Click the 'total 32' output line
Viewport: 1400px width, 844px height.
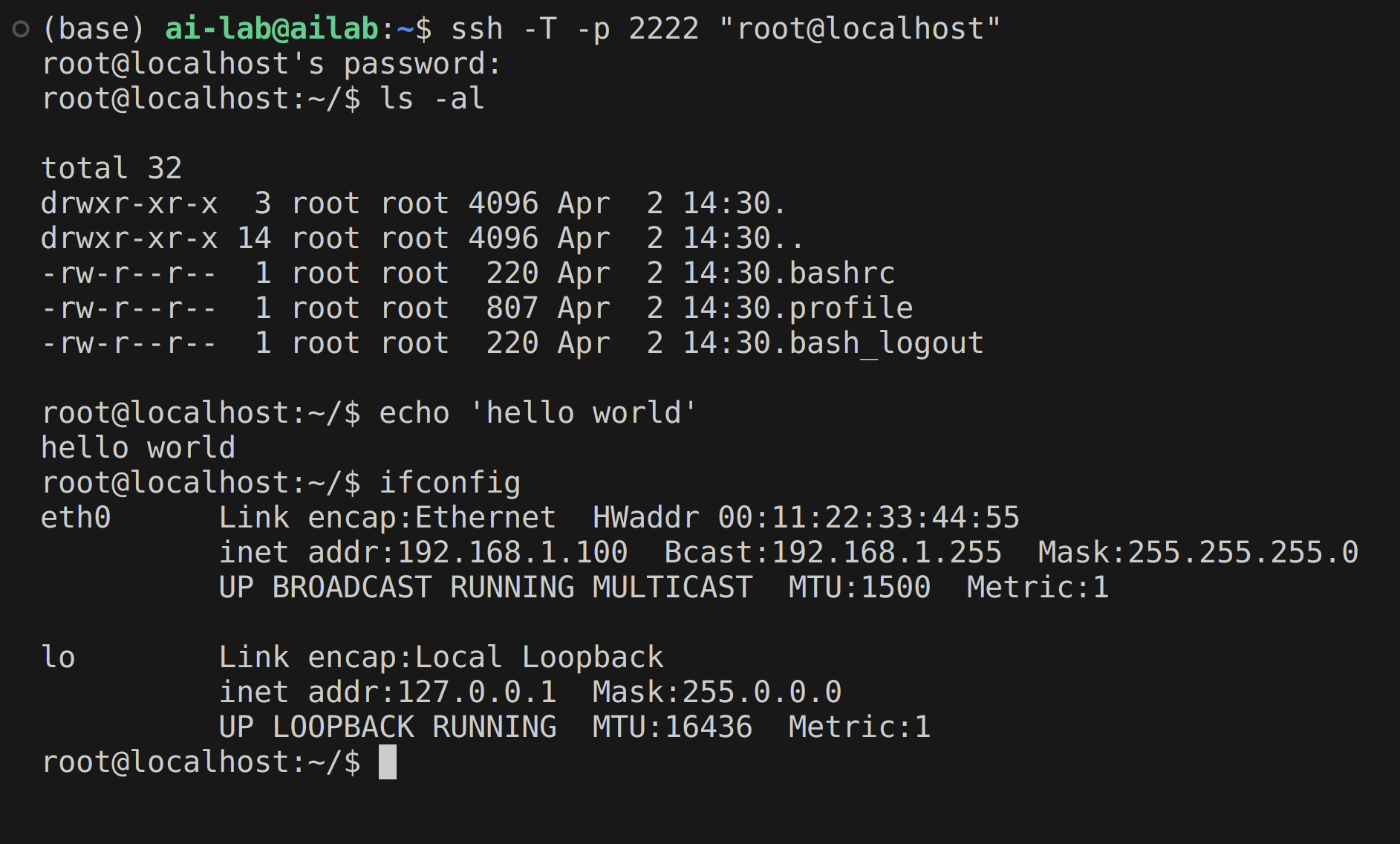click(x=111, y=169)
